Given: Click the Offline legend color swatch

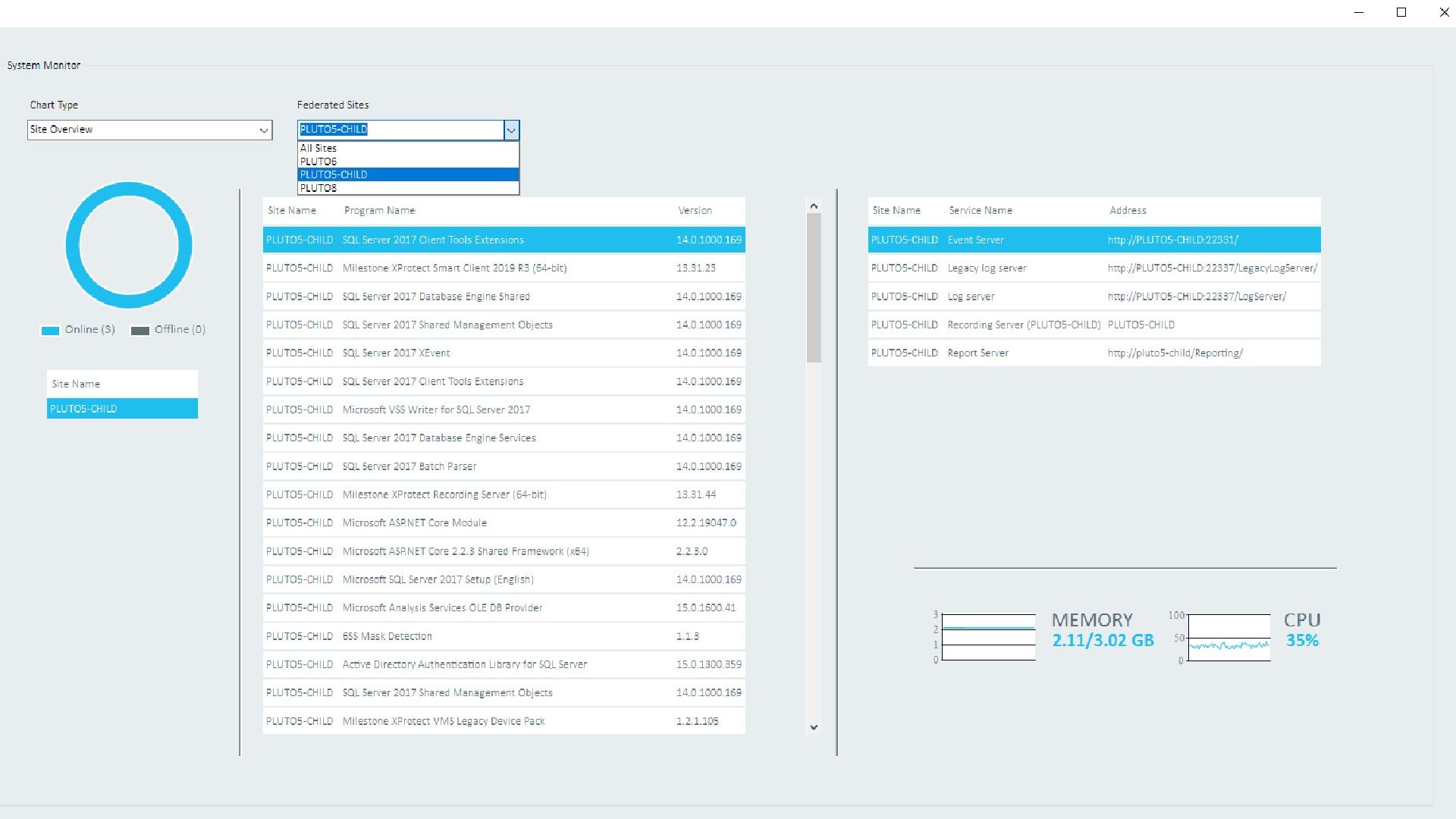Looking at the screenshot, I should pos(140,330).
